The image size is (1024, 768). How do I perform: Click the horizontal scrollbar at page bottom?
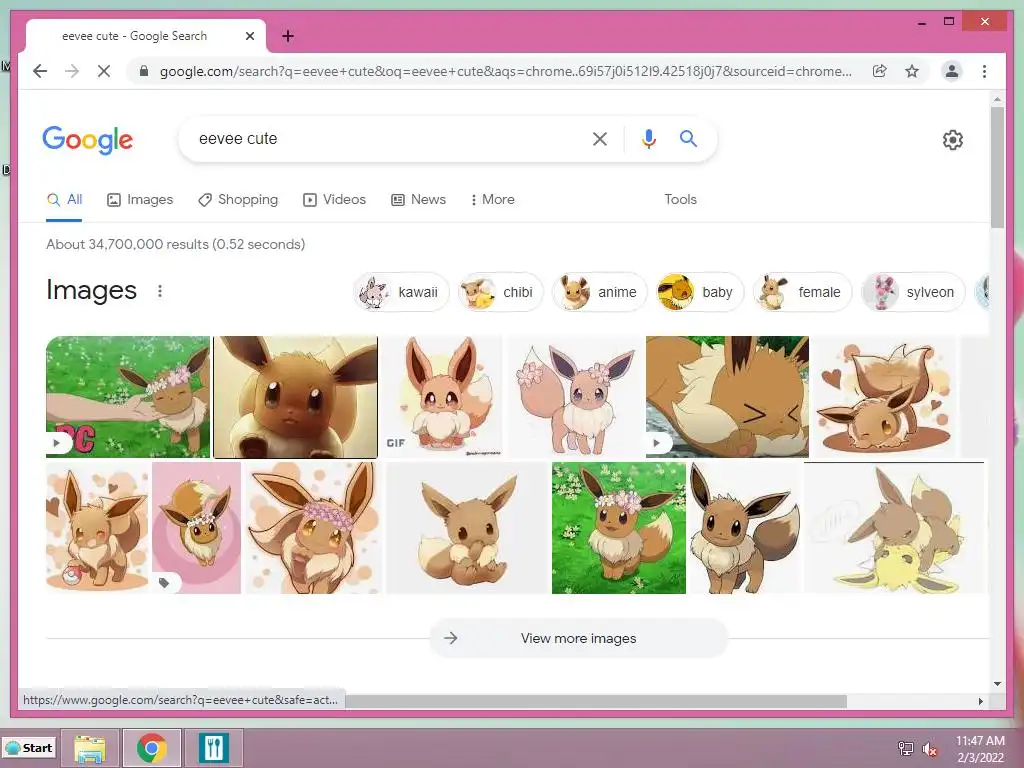pyautogui.click(x=596, y=701)
